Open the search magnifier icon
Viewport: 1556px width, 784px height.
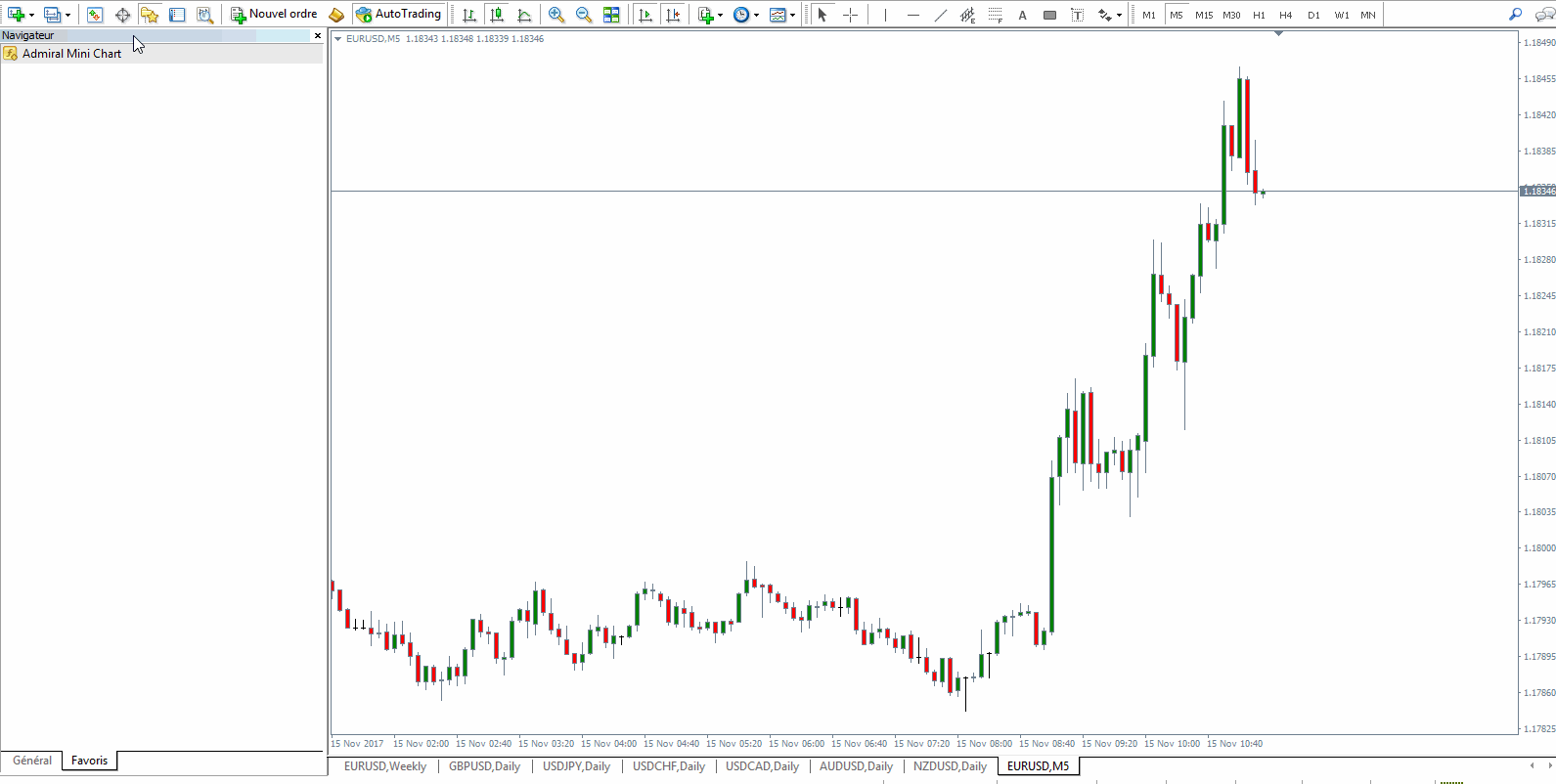(x=1515, y=15)
